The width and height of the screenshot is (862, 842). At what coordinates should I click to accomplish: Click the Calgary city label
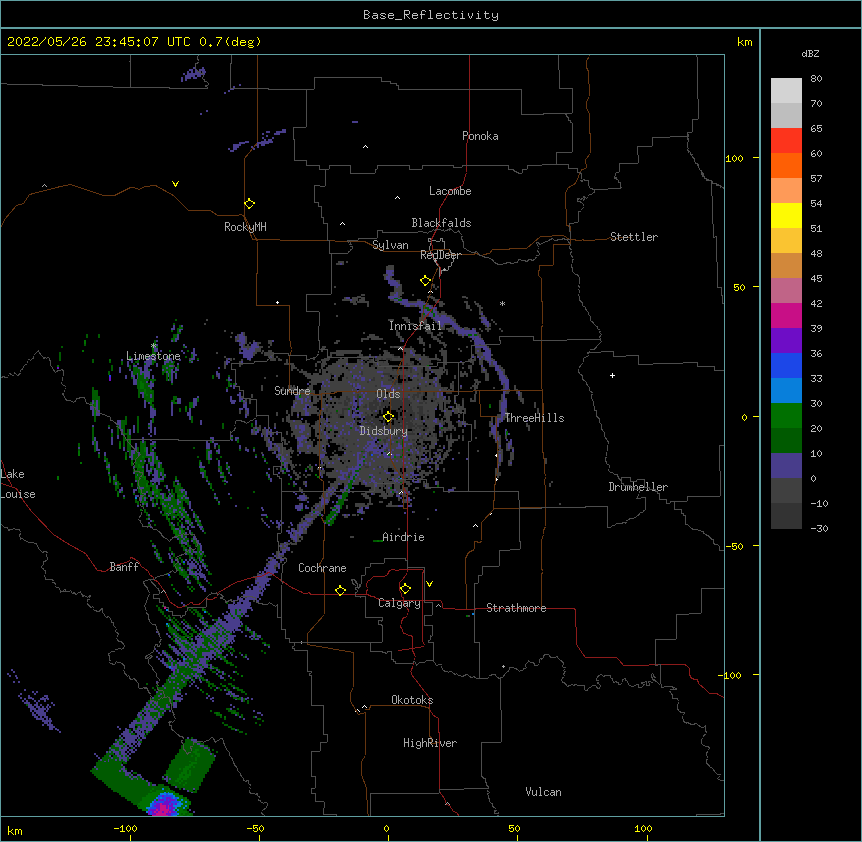click(399, 603)
